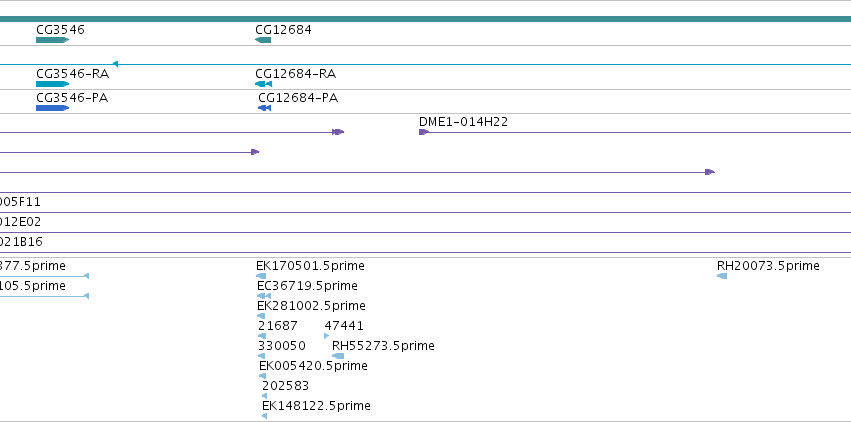This screenshot has height=422, width=851.
Task: Click the teal chromosome bar at top
Action: (426, 19)
